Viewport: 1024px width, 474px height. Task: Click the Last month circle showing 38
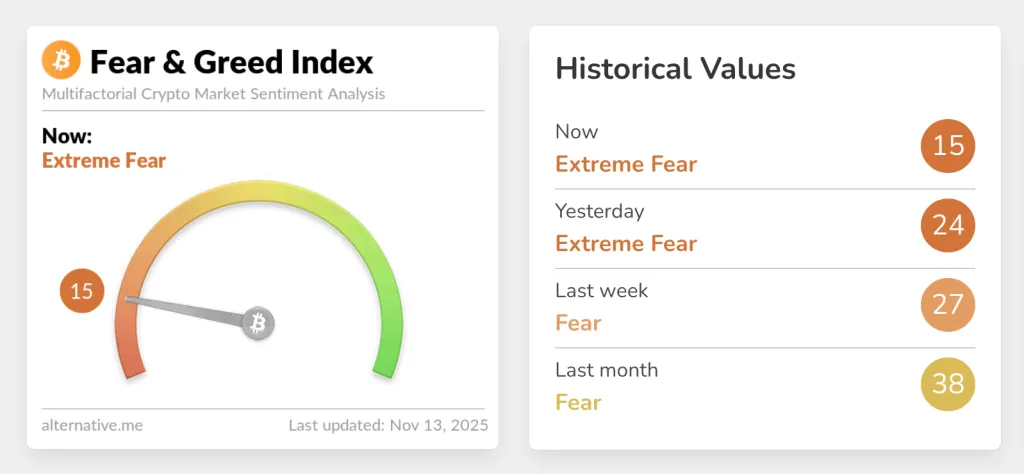click(x=947, y=384)
